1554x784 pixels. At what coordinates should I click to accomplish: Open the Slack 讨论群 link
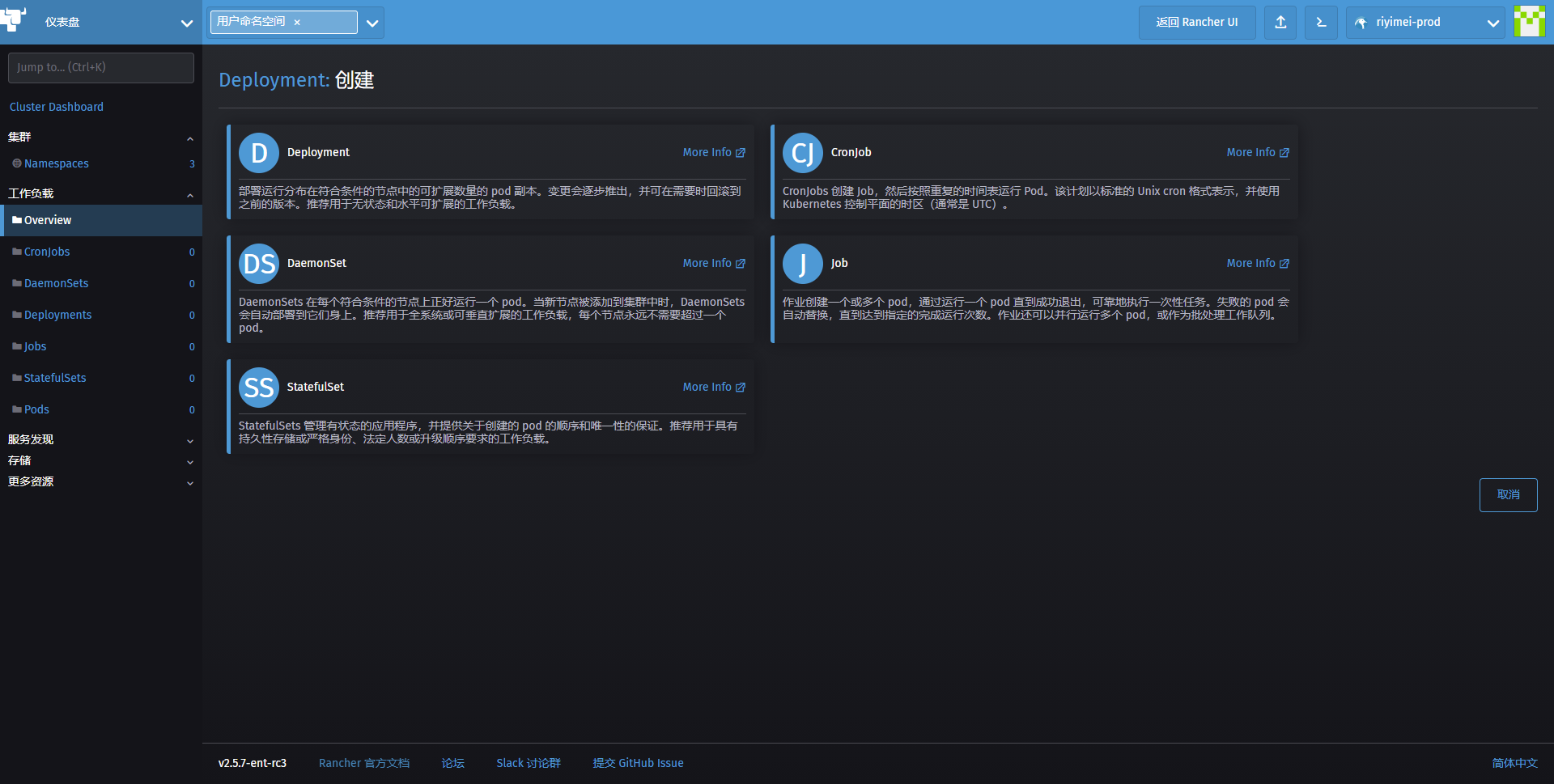click(529, 763)
